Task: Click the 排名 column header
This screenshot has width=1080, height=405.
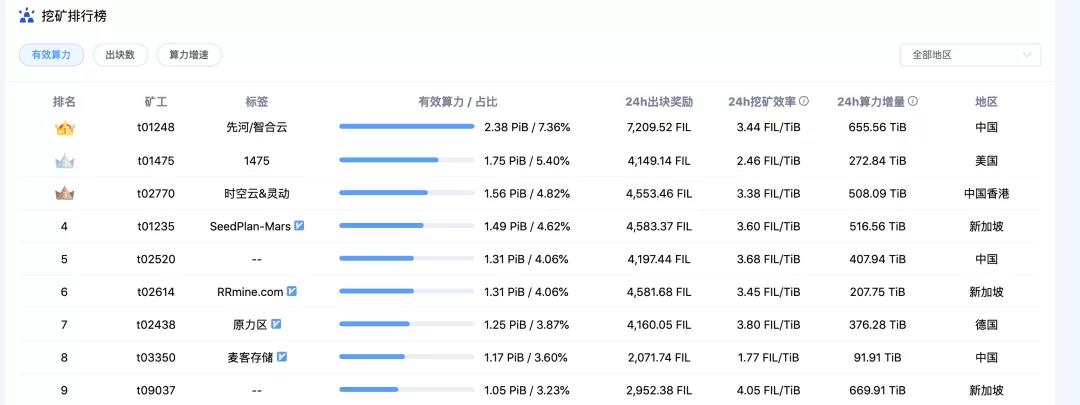Action: pos(64,102)
